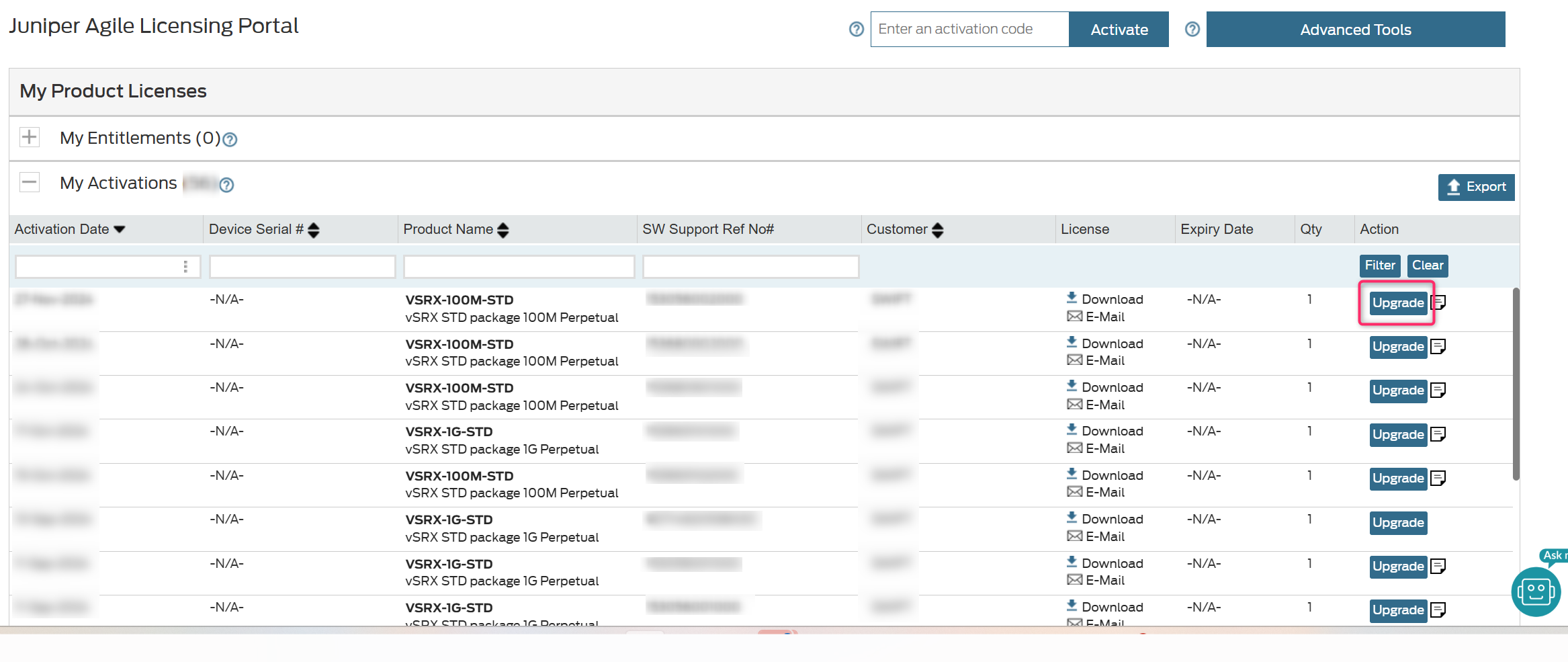Upgrade the seventh row license
The width and height of the screenshot is (1568, 662).
[1398, 567]
